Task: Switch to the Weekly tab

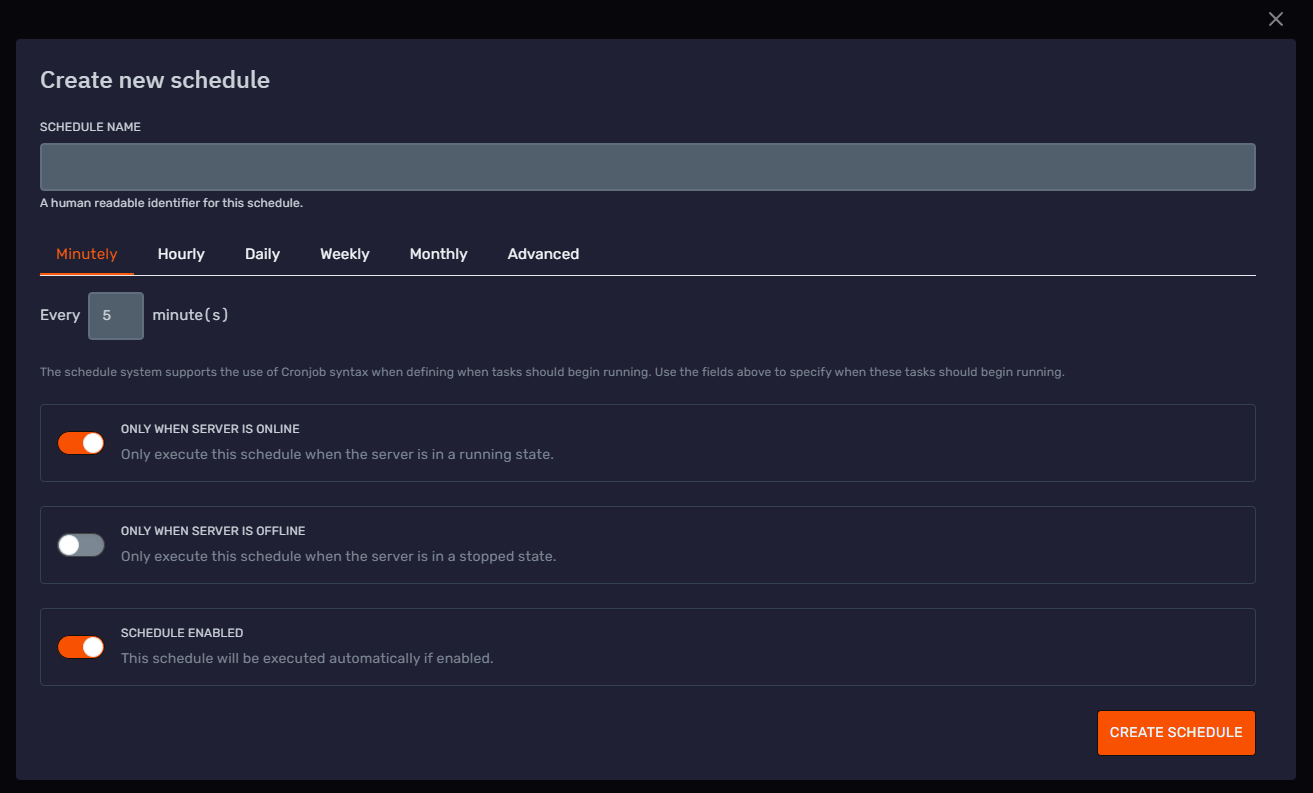Action: [344, 254]
